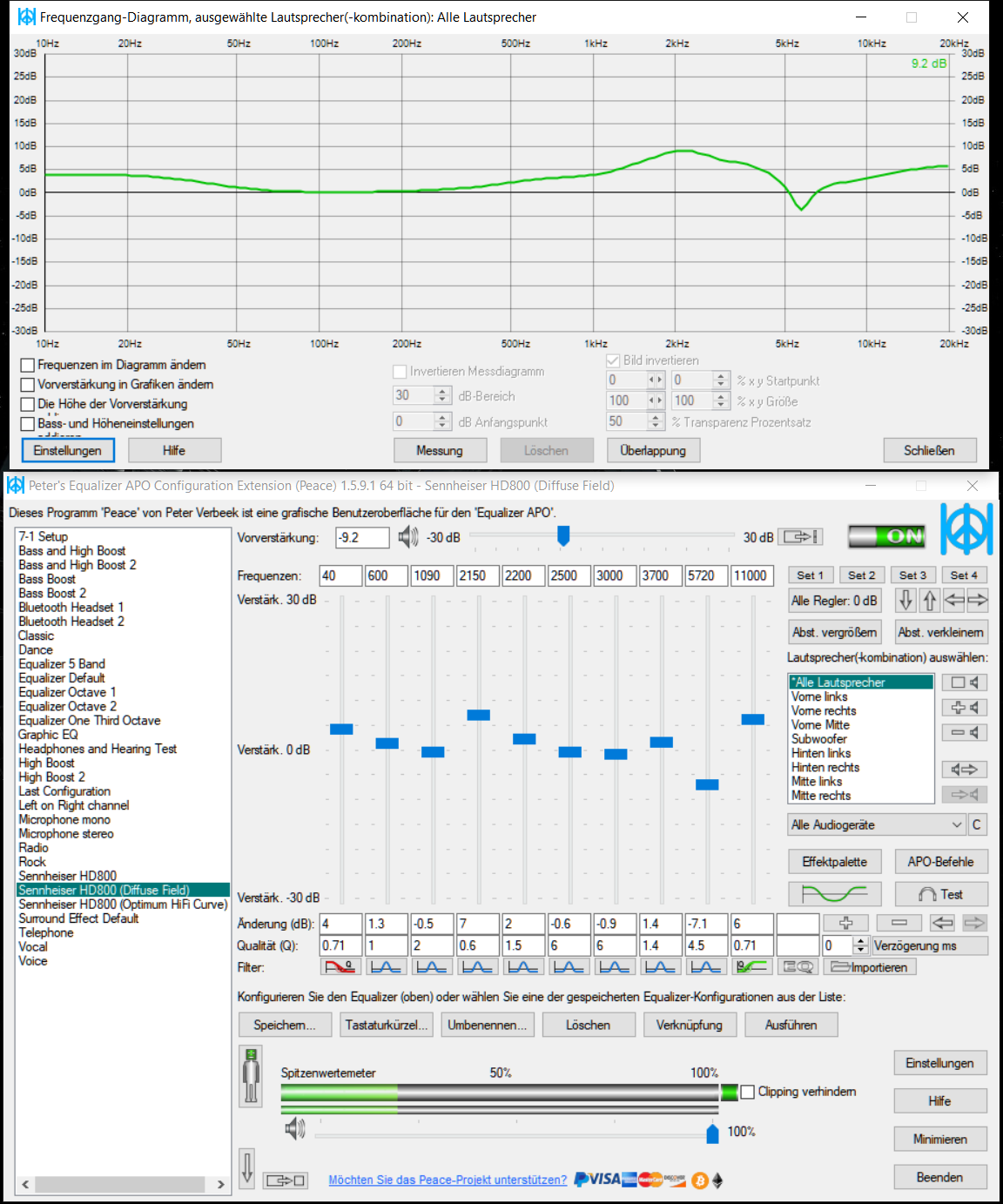Click the plus speaker add icon
This screenshot has height=1204, width=1003.
coord(965,708)
